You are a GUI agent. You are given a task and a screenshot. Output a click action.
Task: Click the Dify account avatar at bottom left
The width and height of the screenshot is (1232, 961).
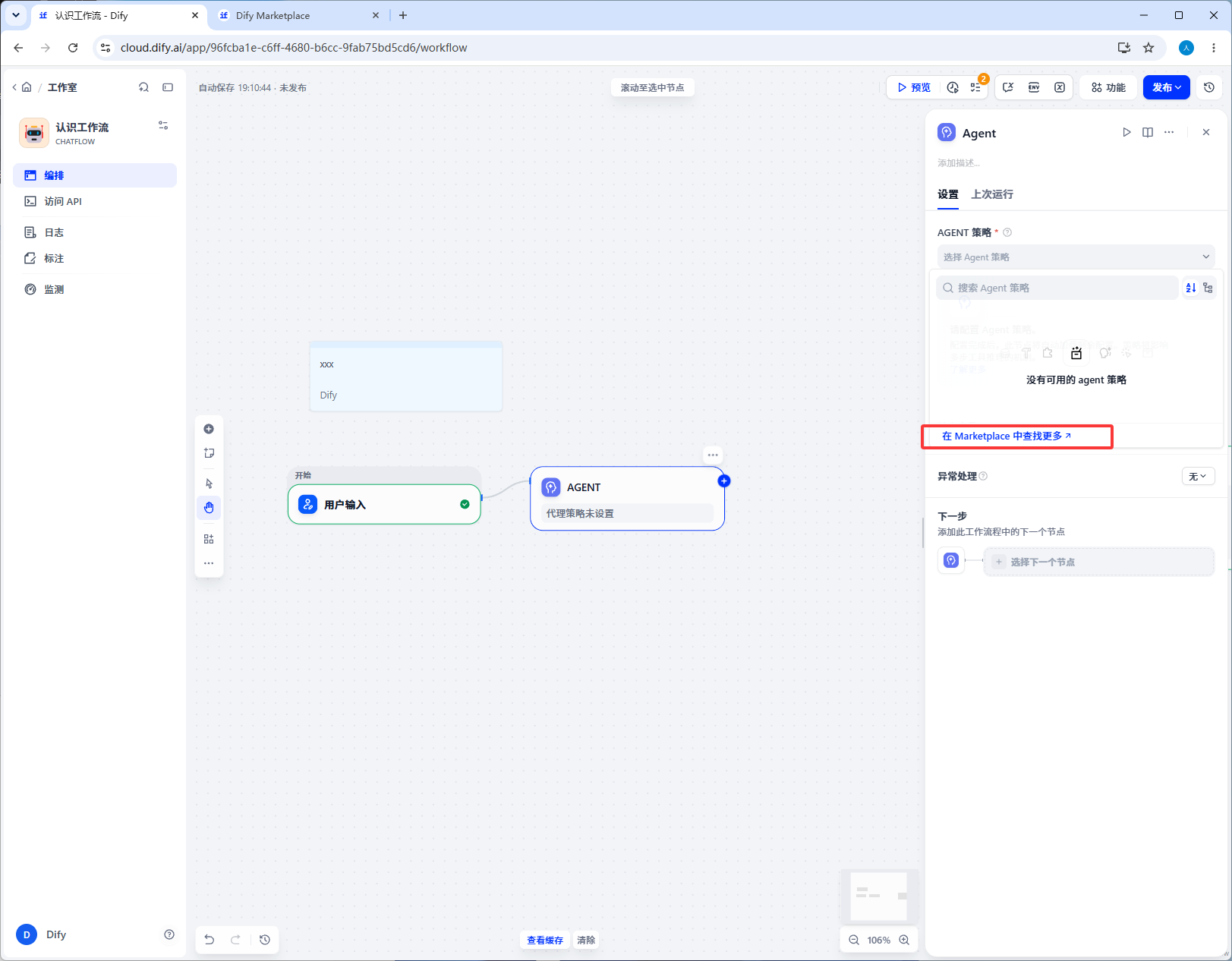tap(27, 934)
